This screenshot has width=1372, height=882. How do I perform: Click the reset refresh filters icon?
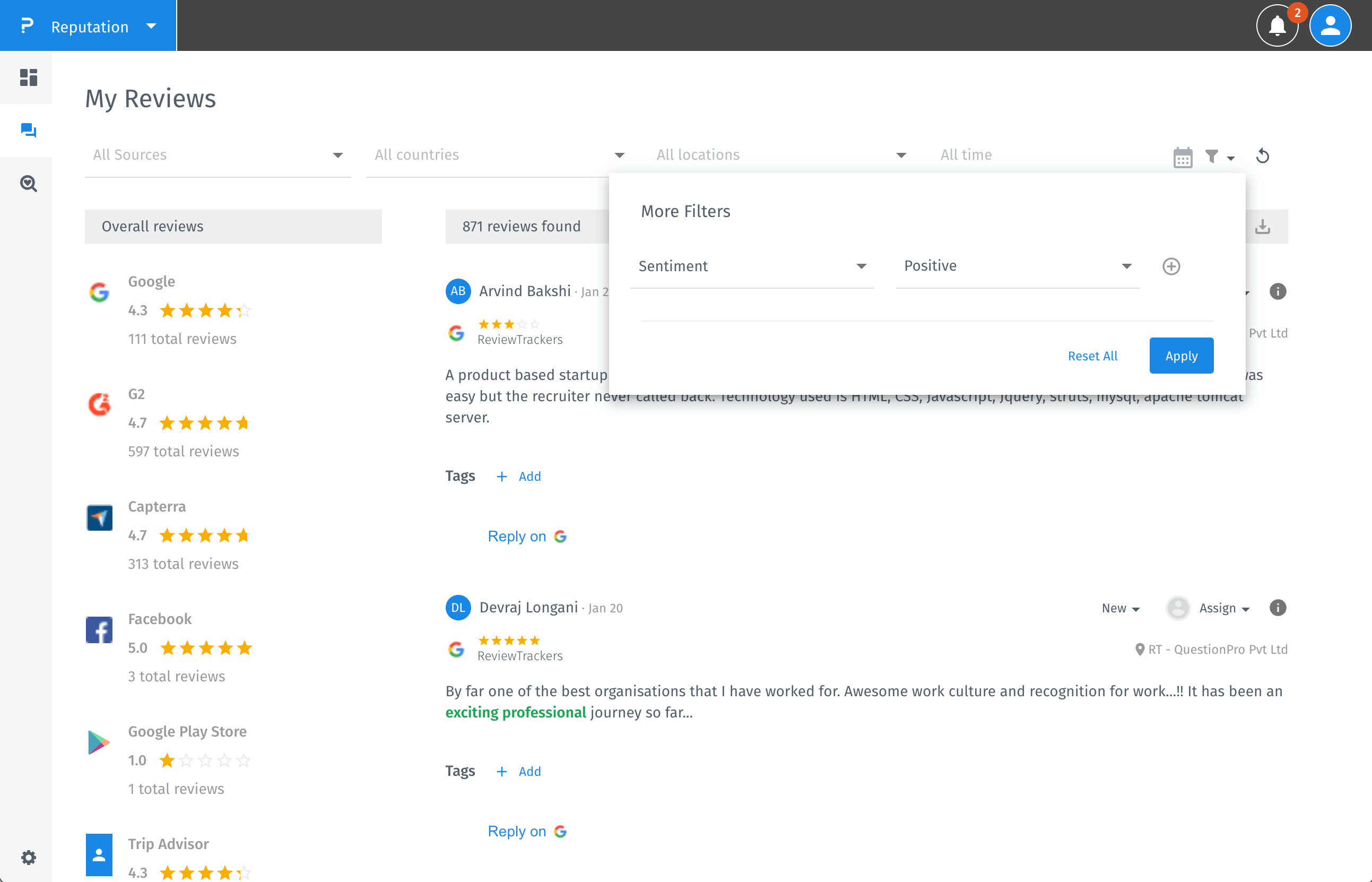(x=1262, y=156)
